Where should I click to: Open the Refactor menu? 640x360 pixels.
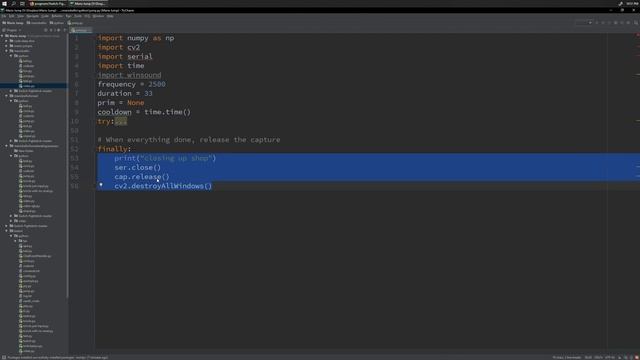coord(57,16)
